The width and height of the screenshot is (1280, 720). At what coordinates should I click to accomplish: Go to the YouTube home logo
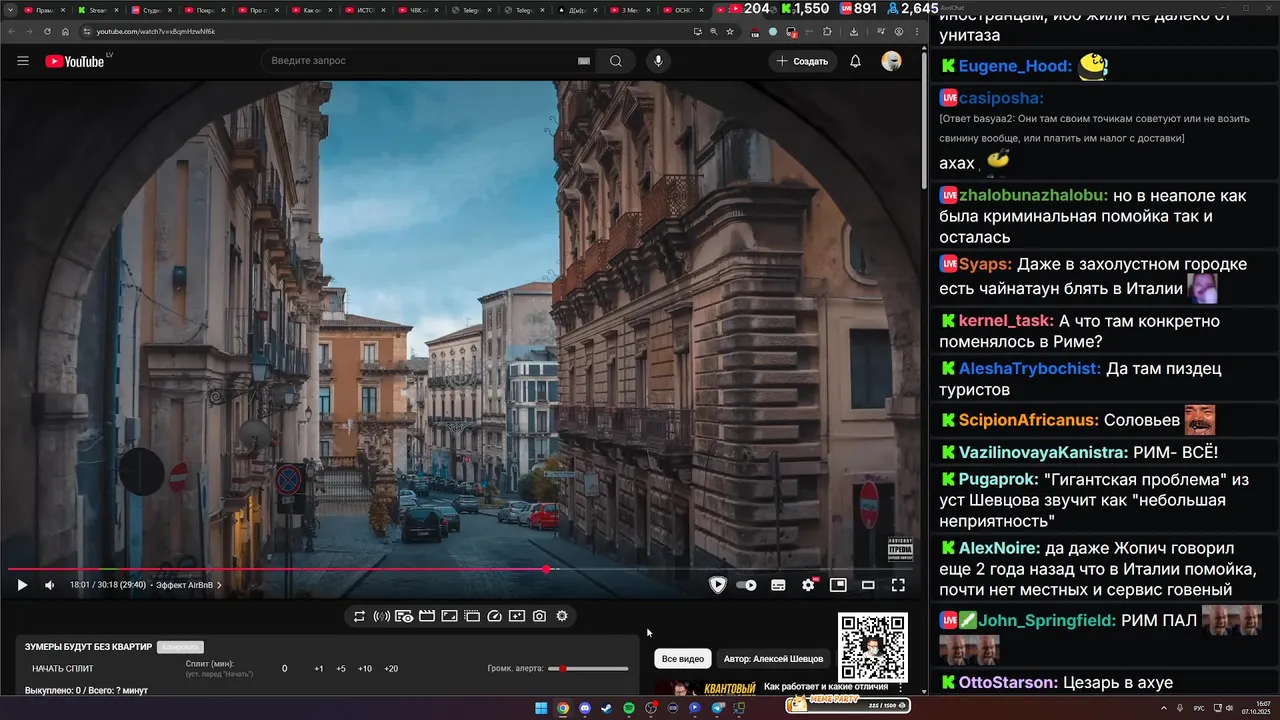[x=75, y=61]
